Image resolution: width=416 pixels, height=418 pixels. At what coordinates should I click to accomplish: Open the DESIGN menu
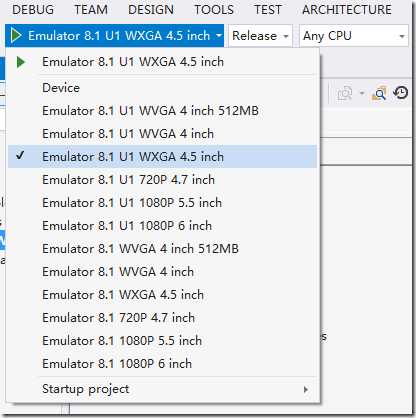(x=151, y=10)
